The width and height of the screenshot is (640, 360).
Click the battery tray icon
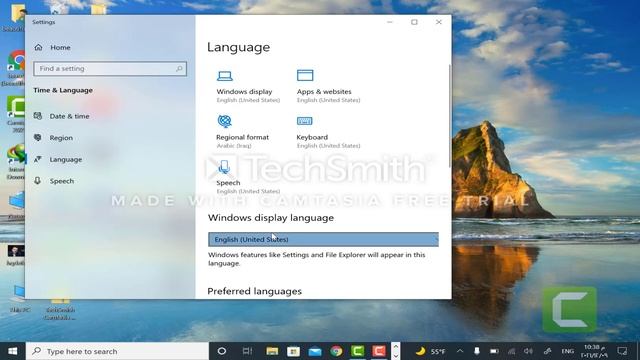coord(494,351)
